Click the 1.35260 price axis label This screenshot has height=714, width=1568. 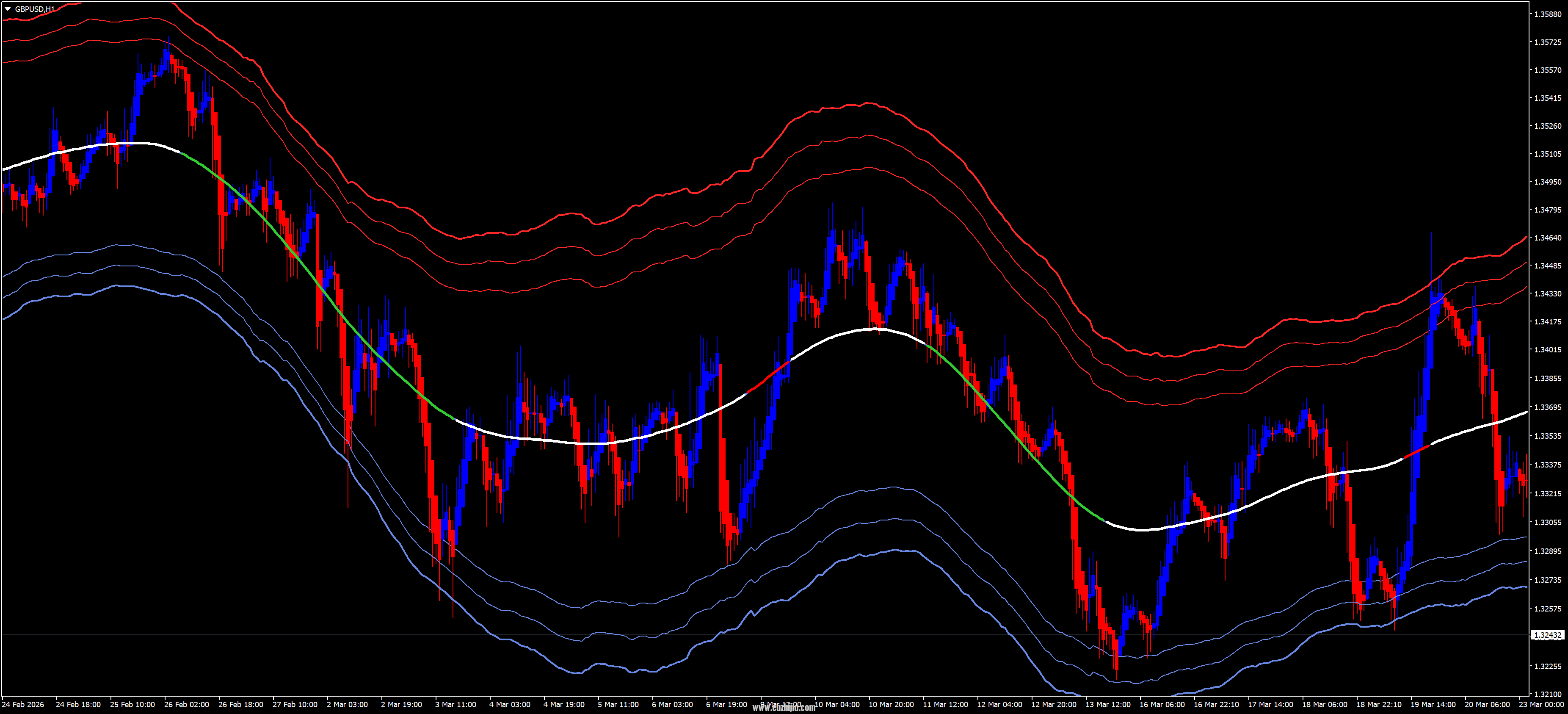(1548, 126)
